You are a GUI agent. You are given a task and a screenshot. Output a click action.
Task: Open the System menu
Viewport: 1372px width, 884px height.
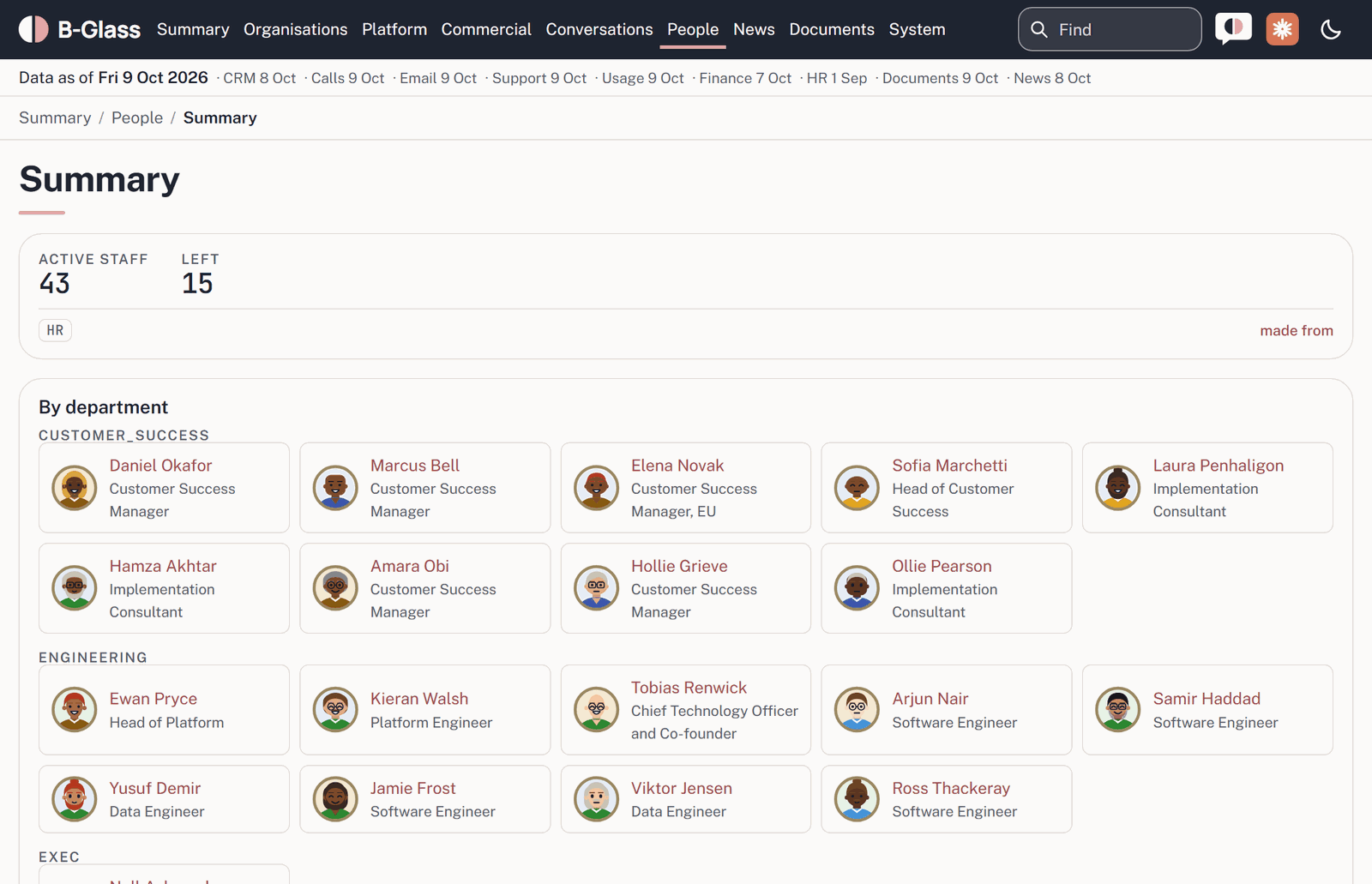[917, 29]
